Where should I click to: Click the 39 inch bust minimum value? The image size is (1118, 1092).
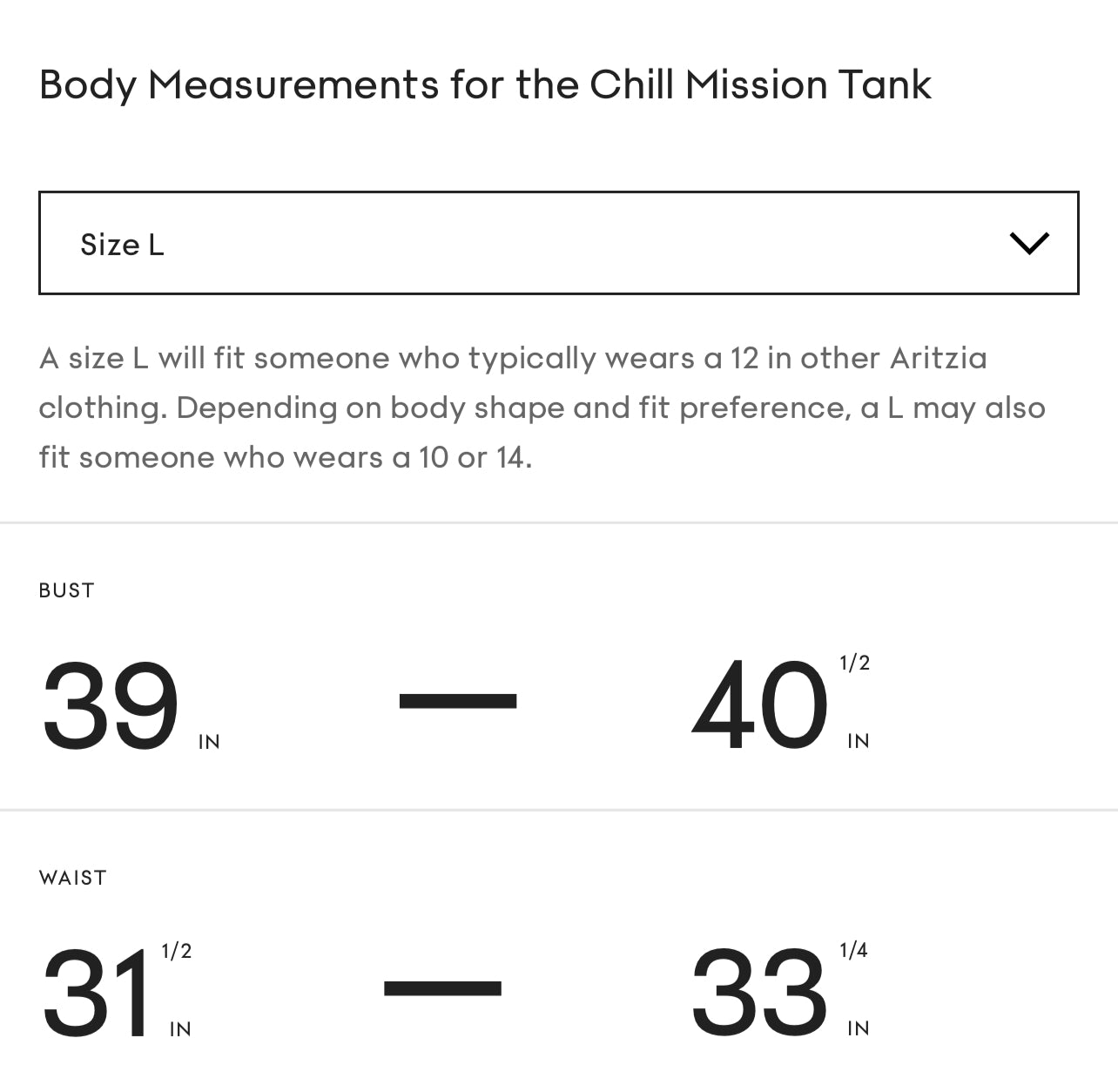point(109,705)
